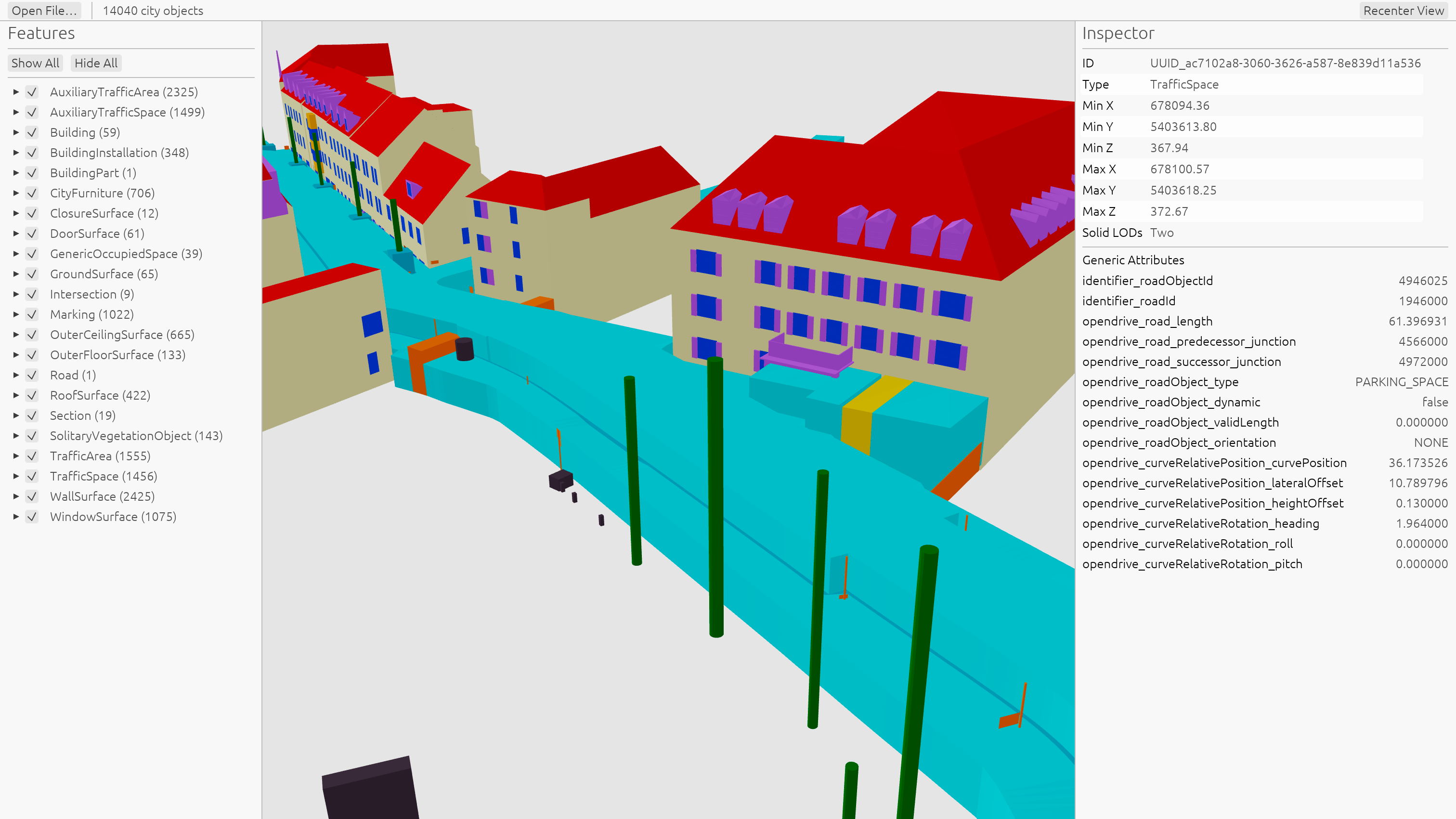The height and width of the screenshot is (819, 1456).
Task: Select the dark purple box object near bottom
Action: (370, 789)
